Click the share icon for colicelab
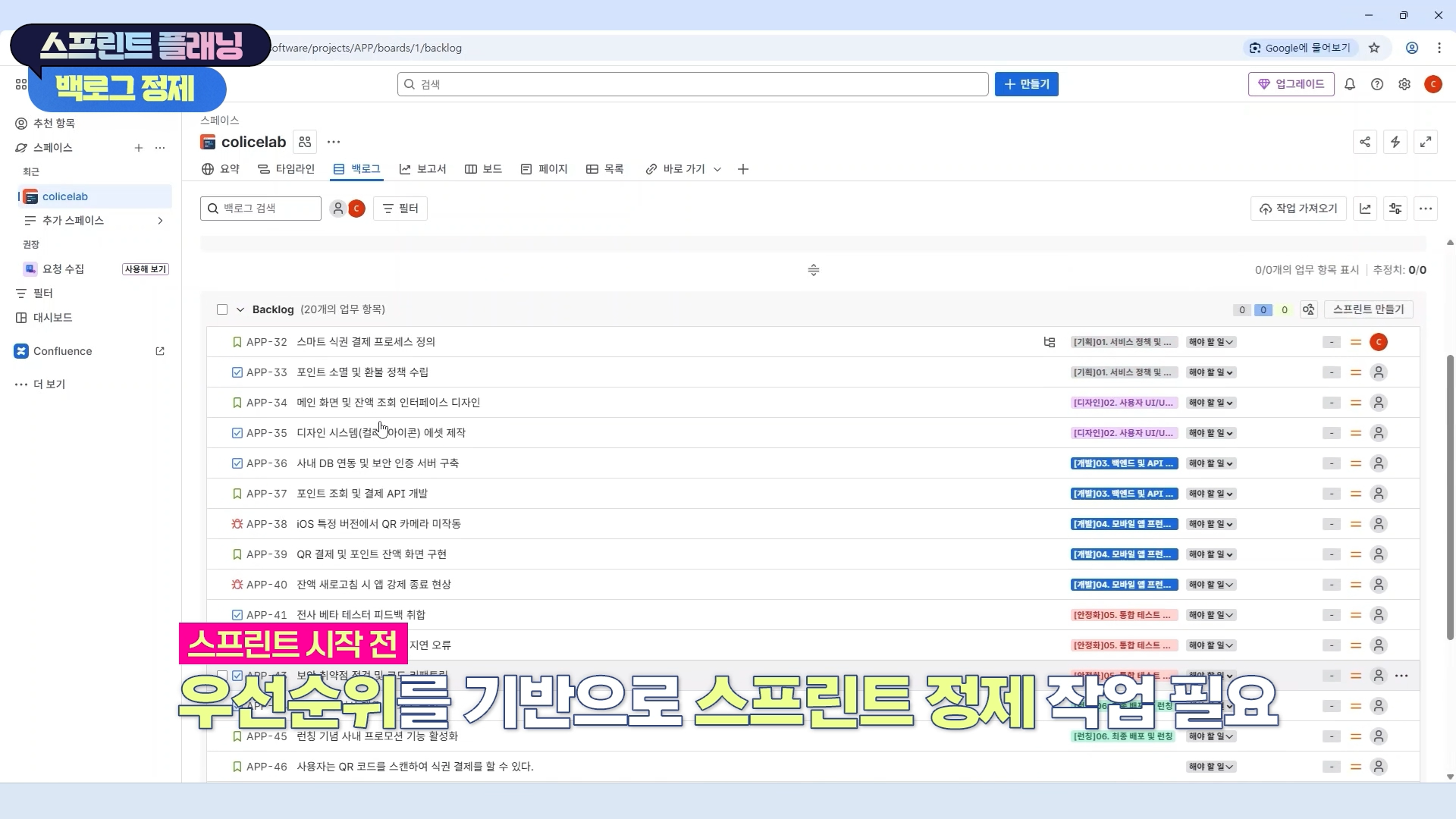This screenshot has height=819, width=1456. click(x=1365, y=142)
